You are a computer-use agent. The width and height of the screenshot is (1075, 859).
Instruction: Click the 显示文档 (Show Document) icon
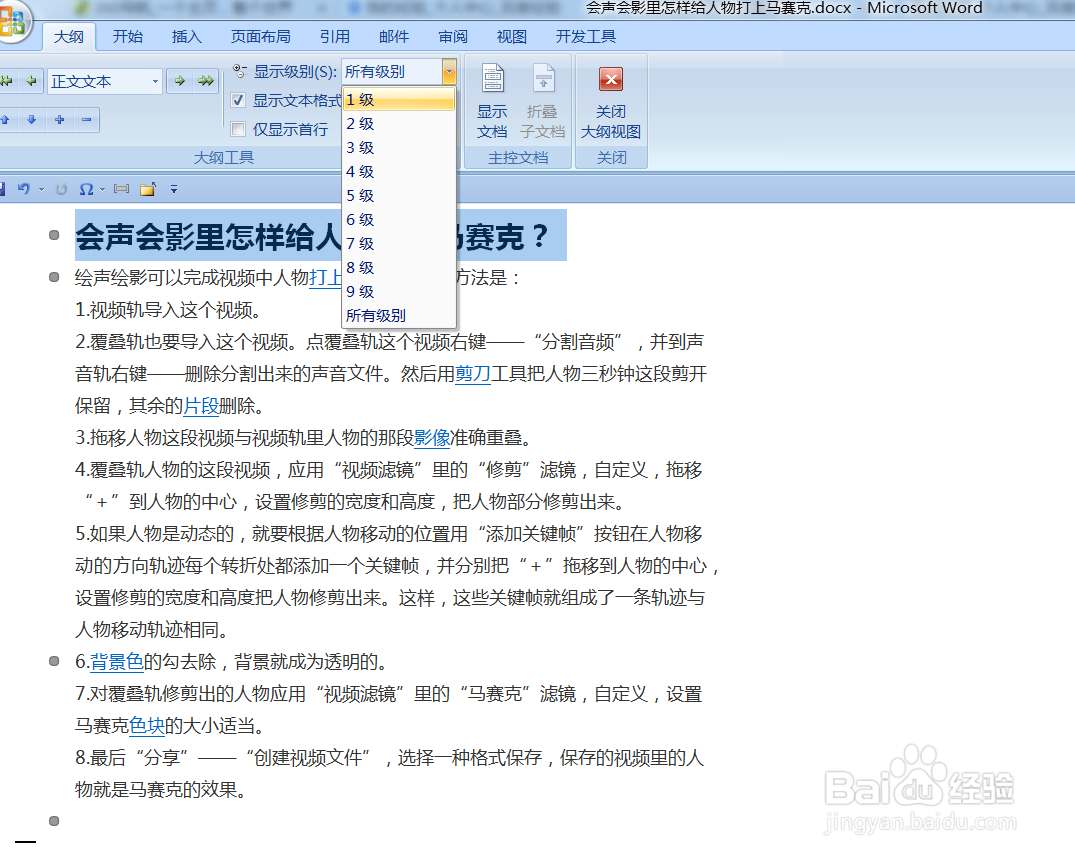click(x=492, y=95)
